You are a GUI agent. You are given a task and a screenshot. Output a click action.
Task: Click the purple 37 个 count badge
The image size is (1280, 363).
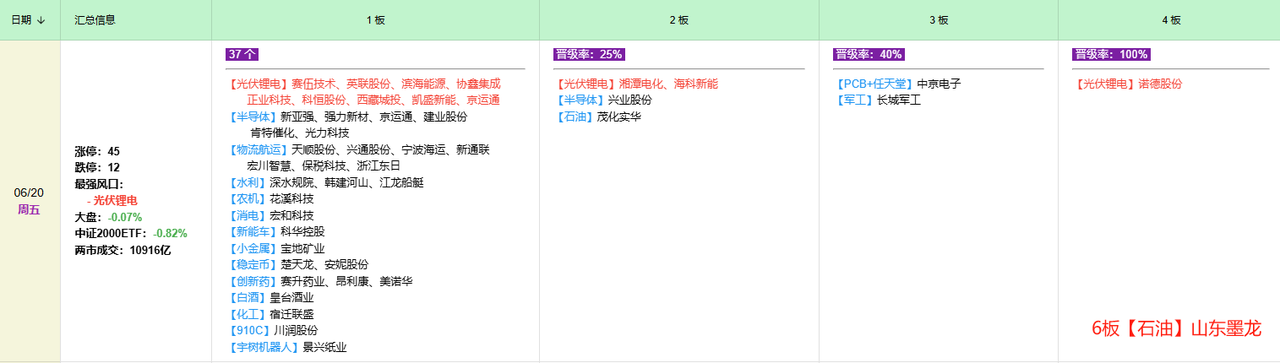[242, 54]
